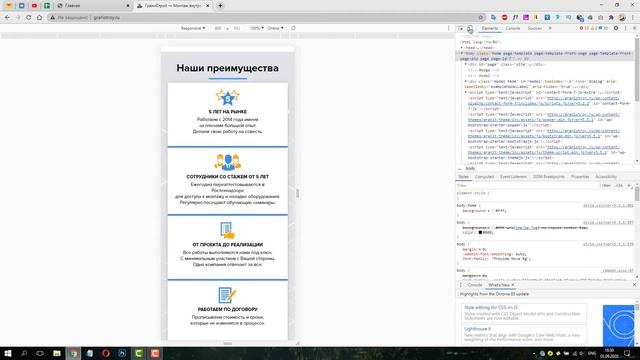Screen dimensions: 640x360
Task: Open DevTools three-dot customize menu
Action: pyautogui.click(x=625, y=28)
